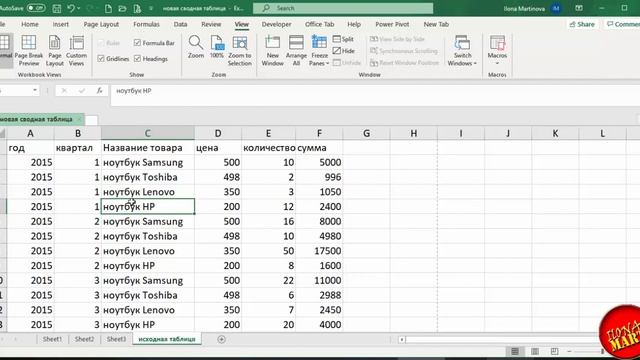Open the Formulas ribbon tab
640x360 pixels.
[146, 24]
